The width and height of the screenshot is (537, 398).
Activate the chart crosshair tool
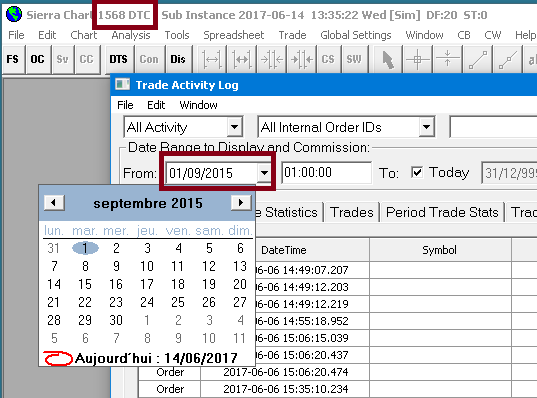417,60
